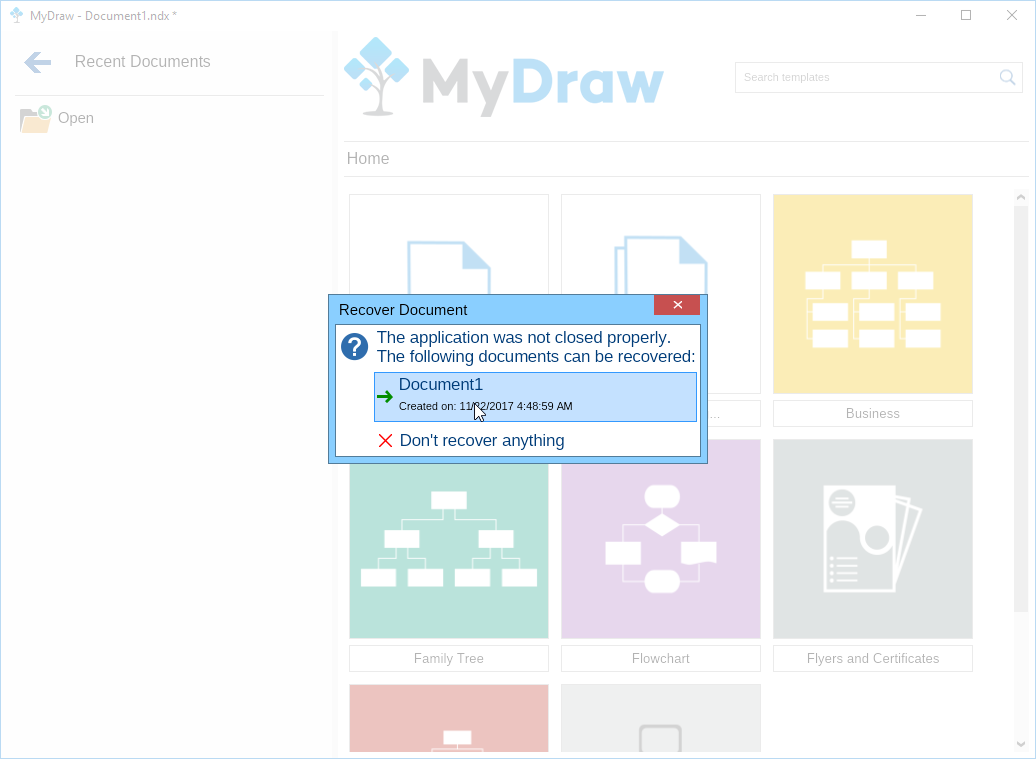This screenshot has width=1036, height=759.
Task: Click Flyers and Certificates label
Action: click(873, 659)
